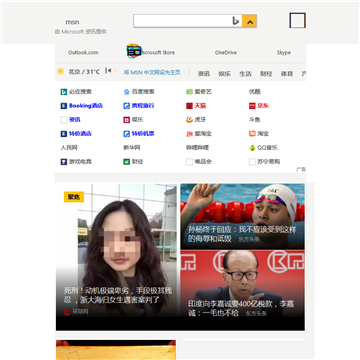The height and width of the screenshot is (360, 360).
Task: Click the 爱淘宝 icon
Action: pyautogui.click(x=189, y=134)
